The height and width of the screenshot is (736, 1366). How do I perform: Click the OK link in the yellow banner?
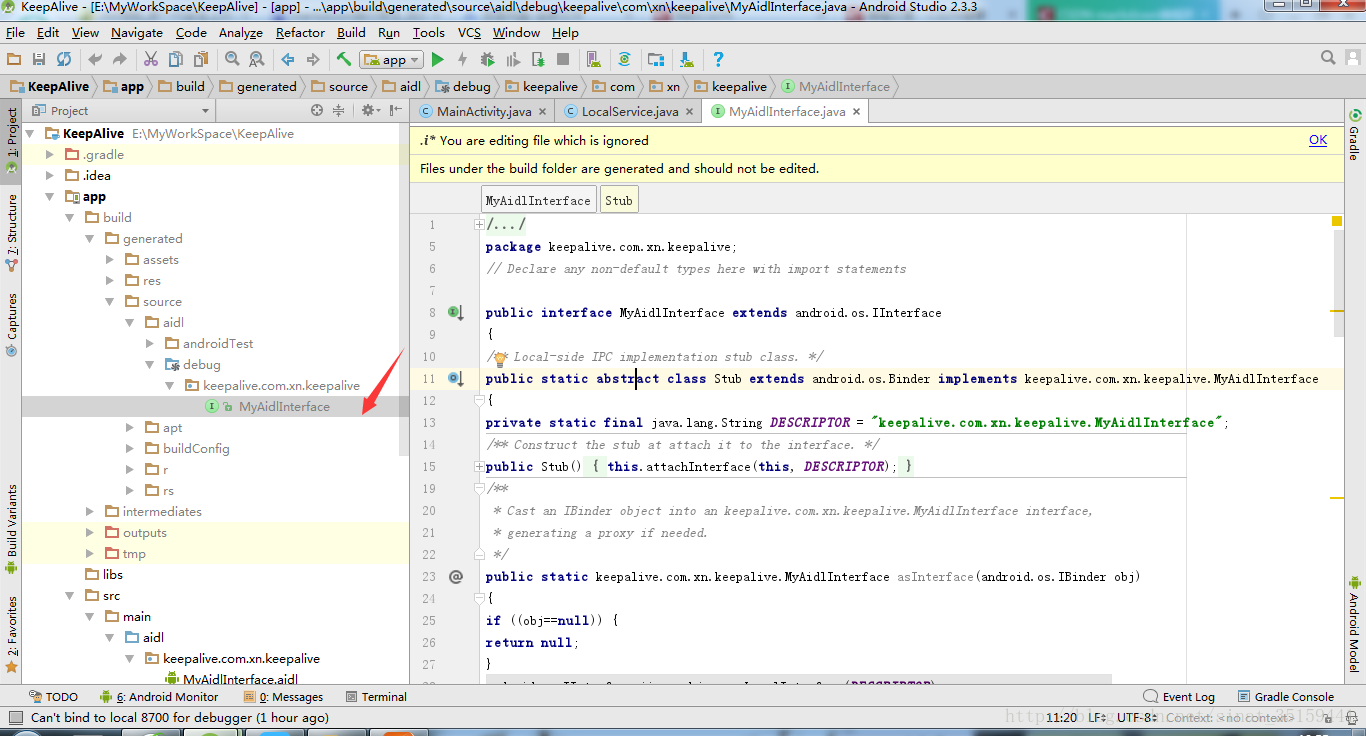[x=1318, y=140]
